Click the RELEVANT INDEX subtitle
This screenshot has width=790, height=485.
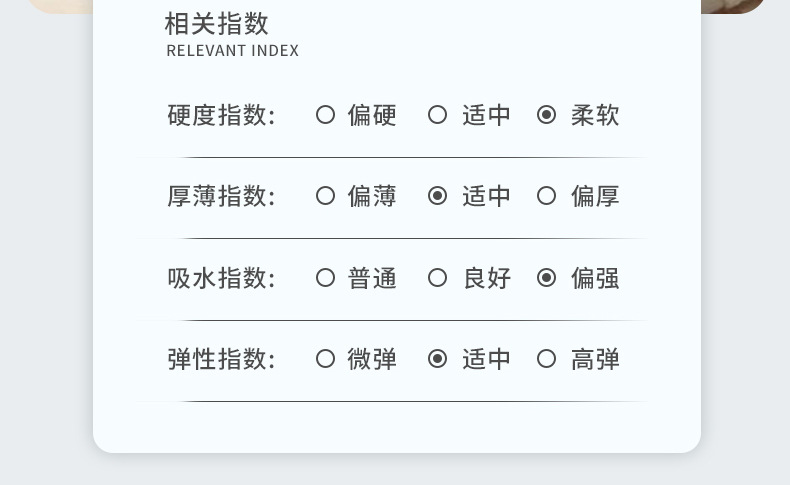(x=232, y=51)
